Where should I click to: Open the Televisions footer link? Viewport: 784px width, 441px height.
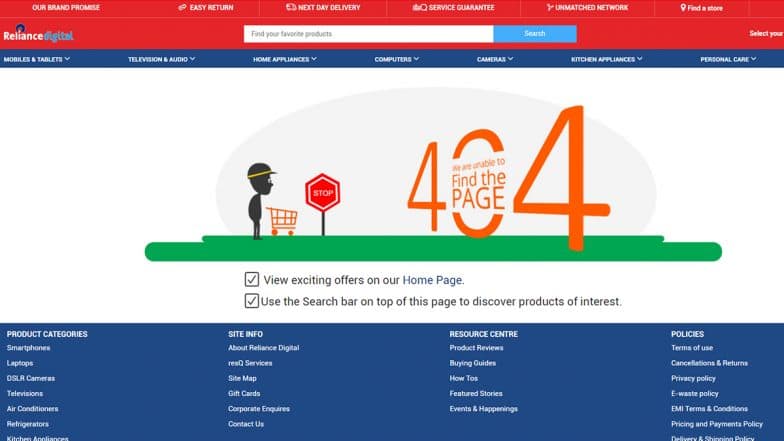coord(25,394)
